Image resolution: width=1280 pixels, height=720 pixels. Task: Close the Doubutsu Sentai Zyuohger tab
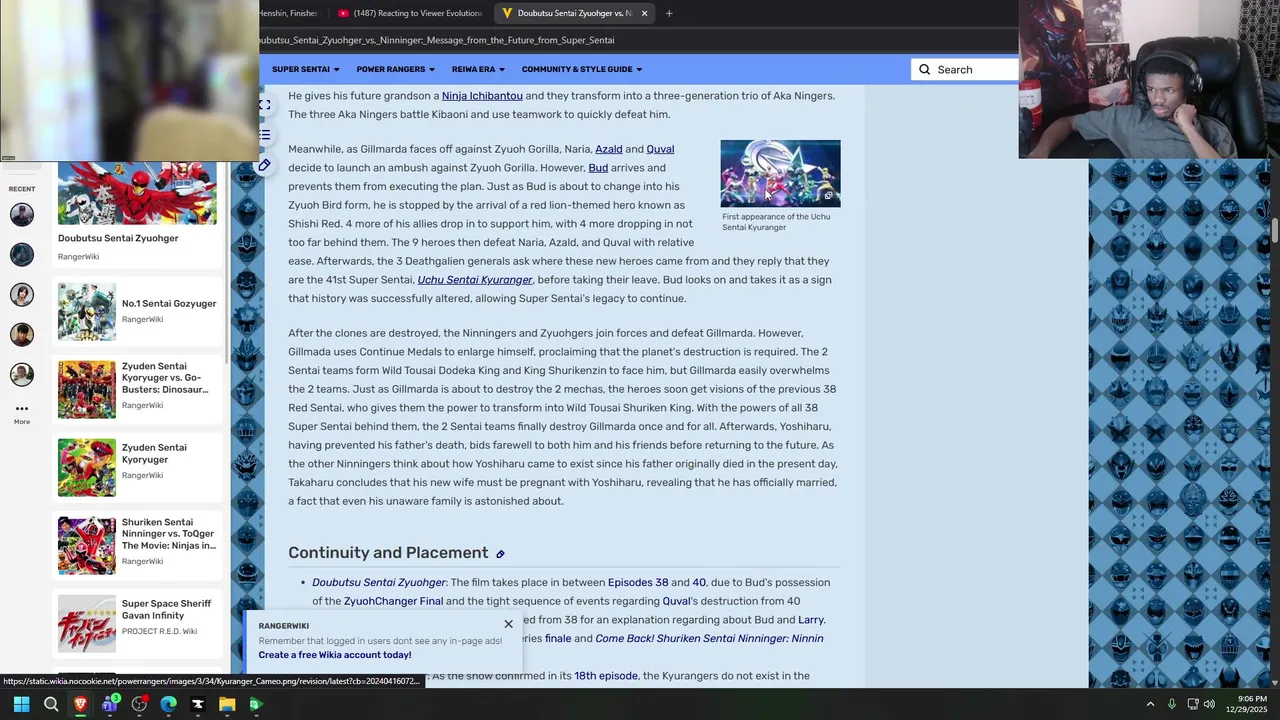click(x=644, y=13)
